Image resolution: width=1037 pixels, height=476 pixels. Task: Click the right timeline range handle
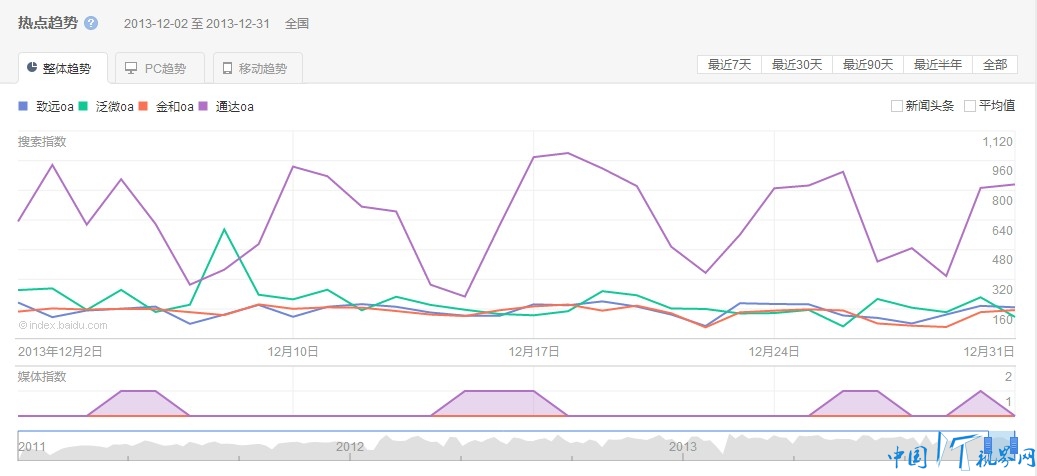pos(1013,444)
